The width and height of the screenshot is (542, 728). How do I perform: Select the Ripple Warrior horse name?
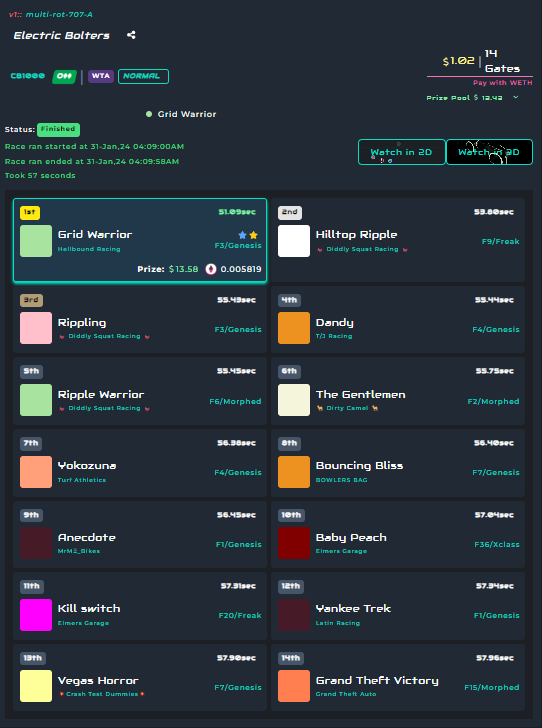point(101,395)
